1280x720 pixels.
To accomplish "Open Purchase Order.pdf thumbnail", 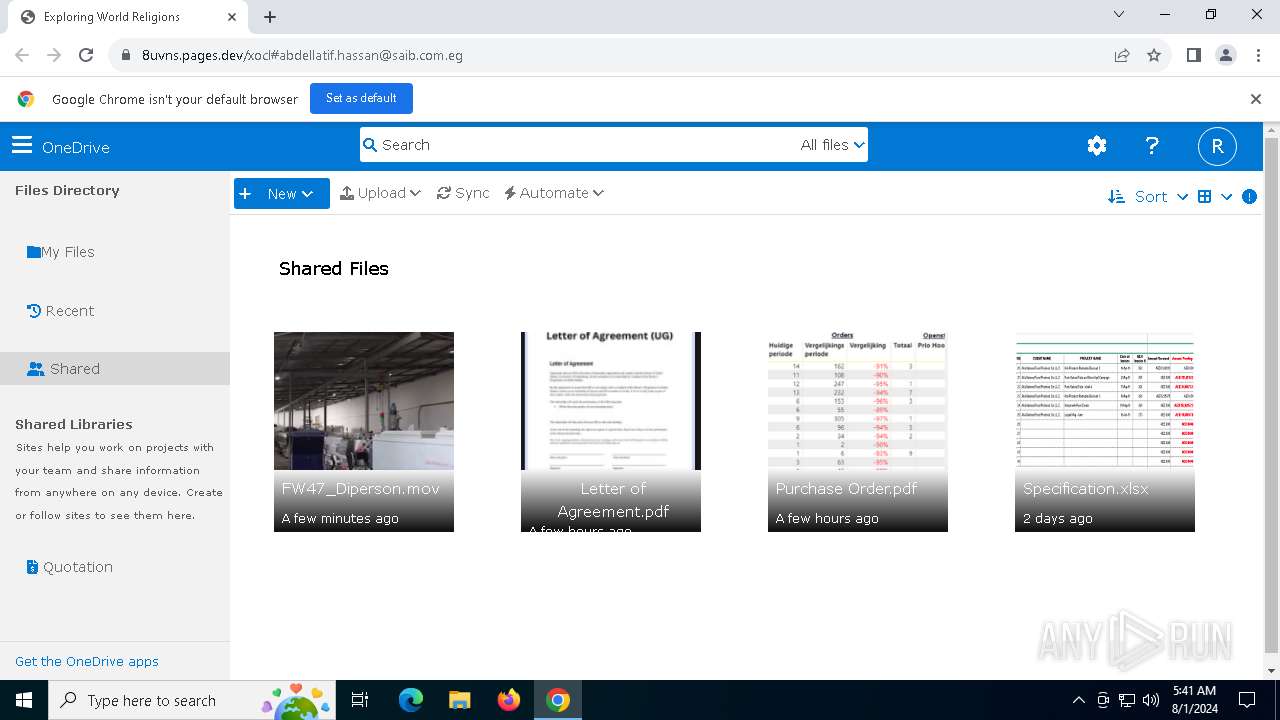I will [858, 432].
